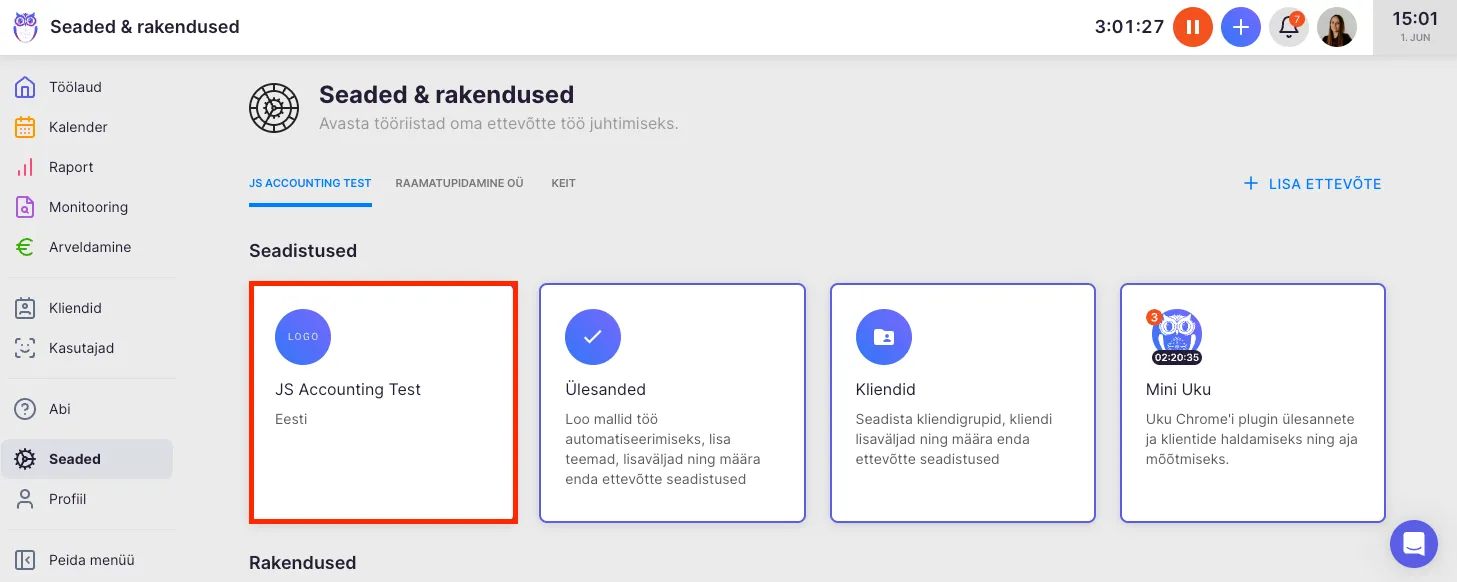The width and height of the screenshot is (1457, 582).
Task: Click the Raport chart icon
Action: click(x=25, y=167)
